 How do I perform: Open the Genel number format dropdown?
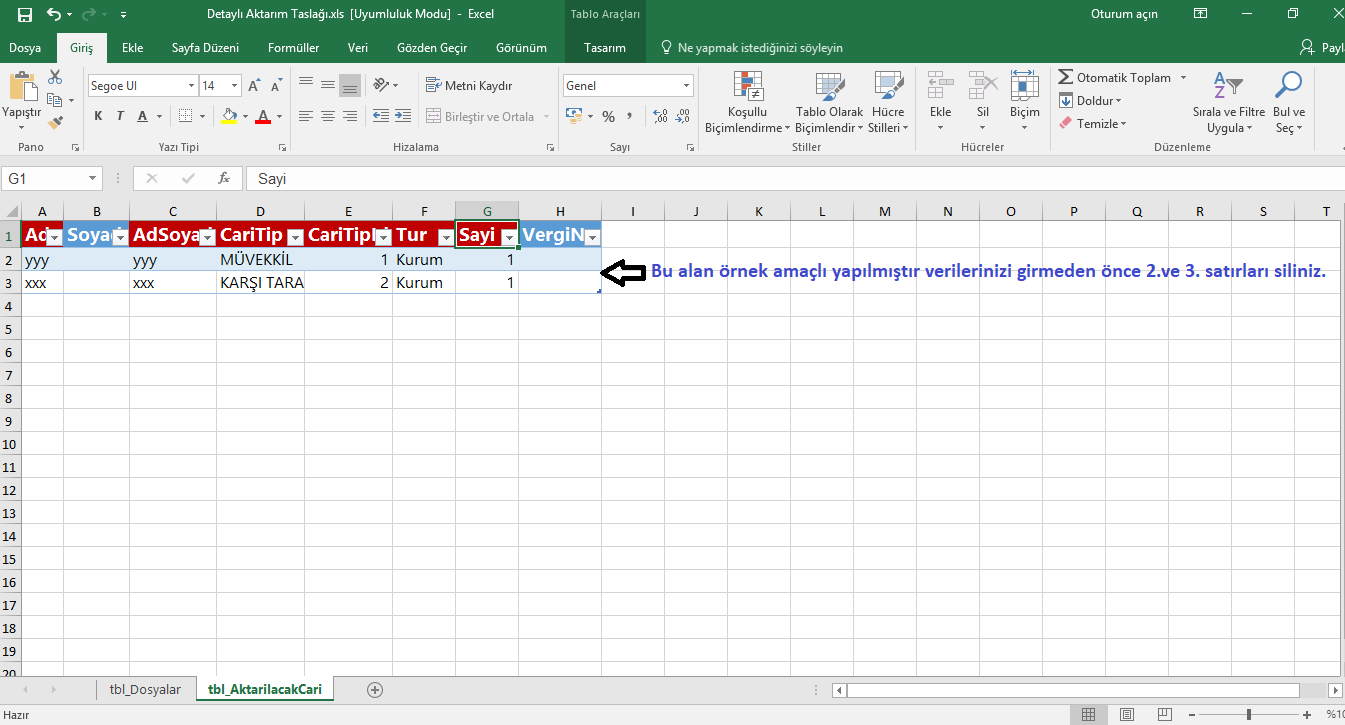coord(686,86)
